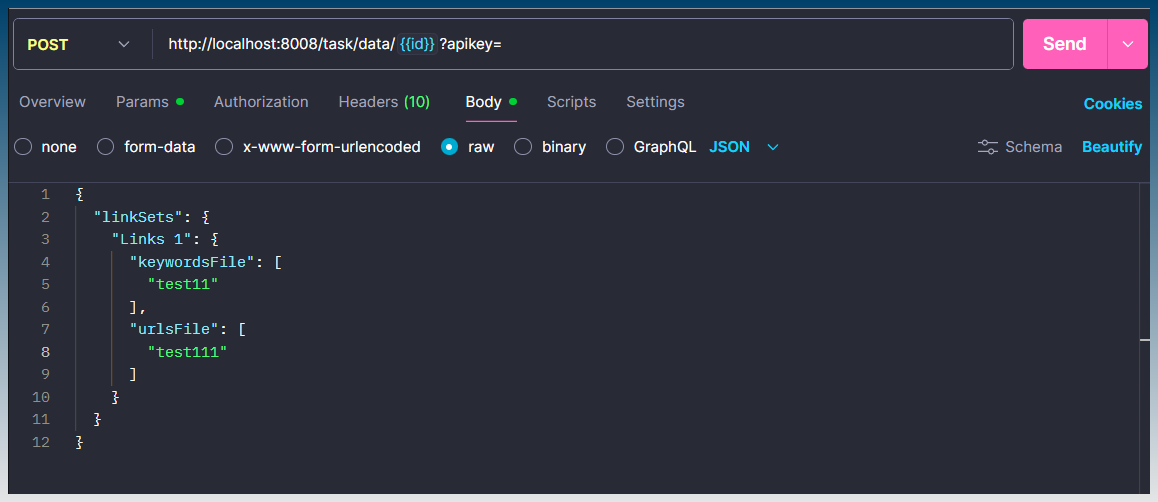Choose the GraphQL body type
Image resolution: width=1158 pixels, height=502 pixels.
tap(615, 147)
